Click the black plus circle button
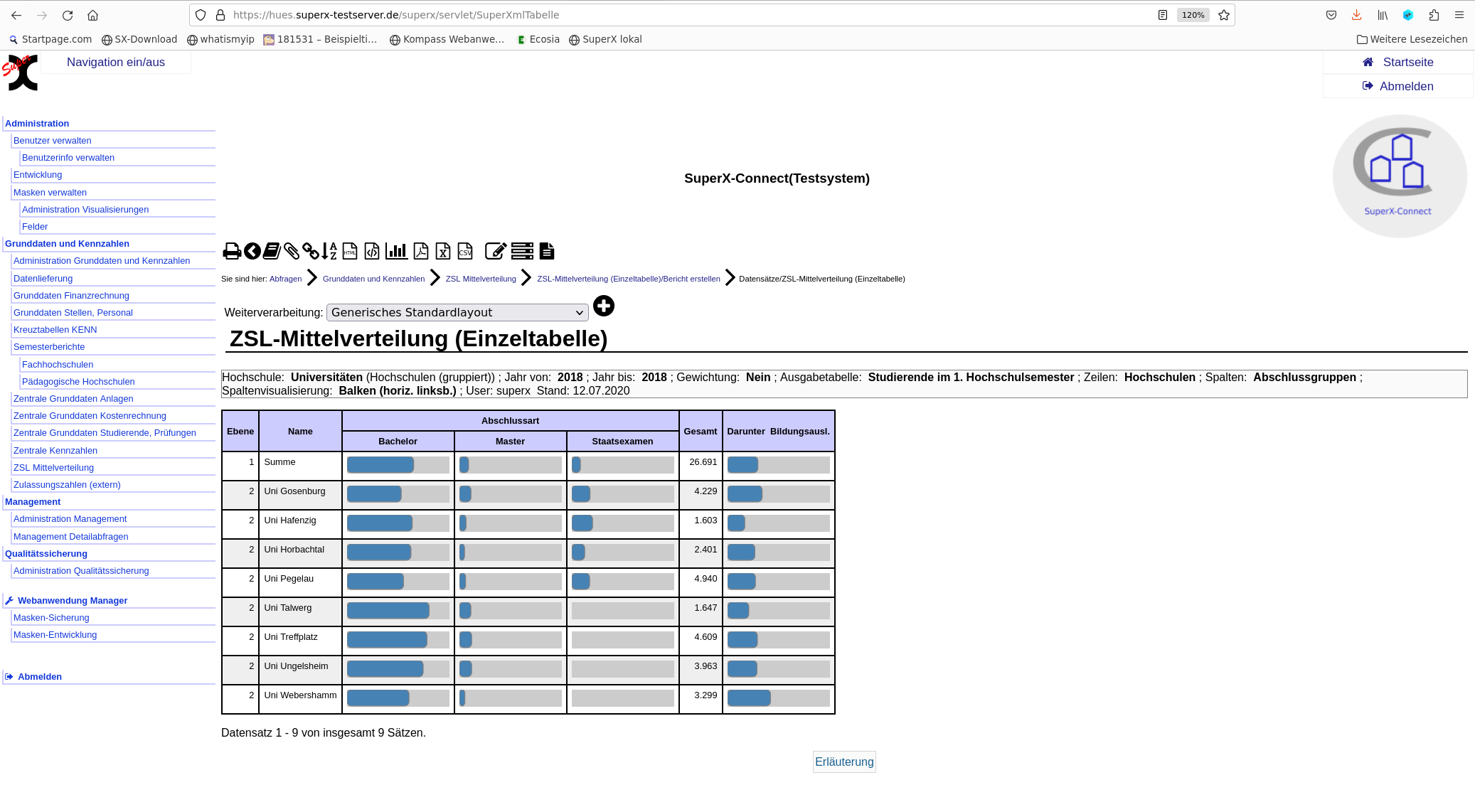The image size is (1475, 812). click(x=604, y=306)
